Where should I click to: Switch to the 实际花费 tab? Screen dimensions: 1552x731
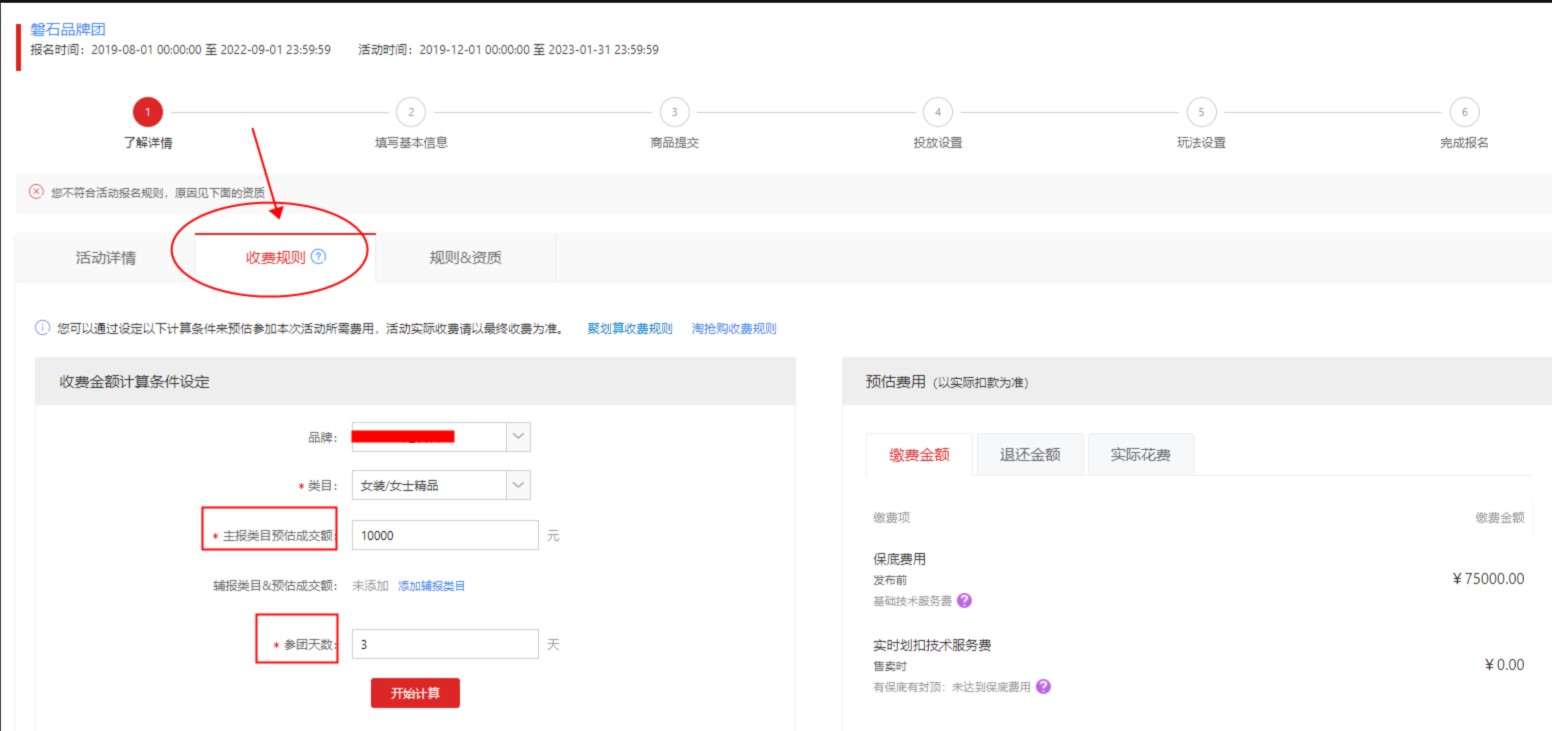[x=1140, y=455]
